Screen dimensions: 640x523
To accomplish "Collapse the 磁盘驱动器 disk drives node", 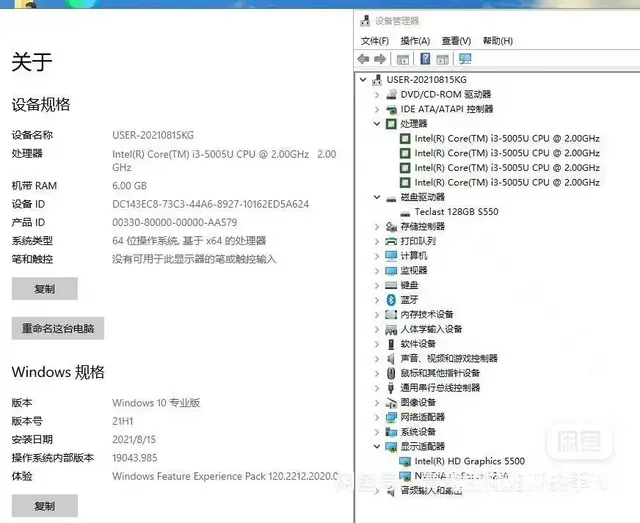I will (377, 197).
